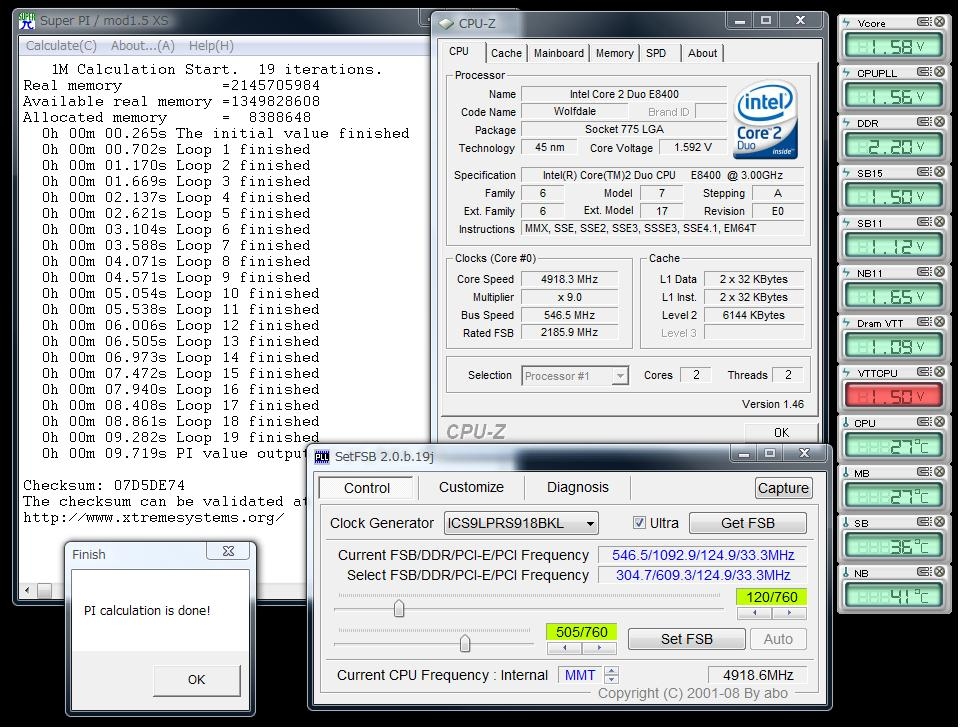Viewport: 960px width, 728px height.
Task: Click the Super PI title bar icon
Action: coord(27,21)
